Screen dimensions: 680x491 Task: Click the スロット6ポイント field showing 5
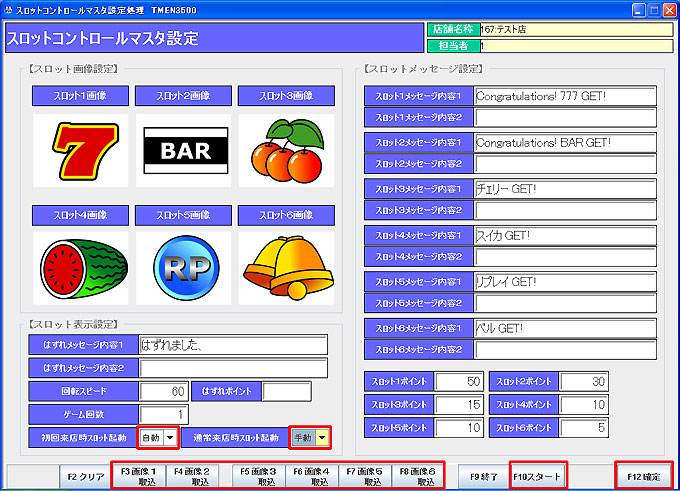tap(584, 428)
